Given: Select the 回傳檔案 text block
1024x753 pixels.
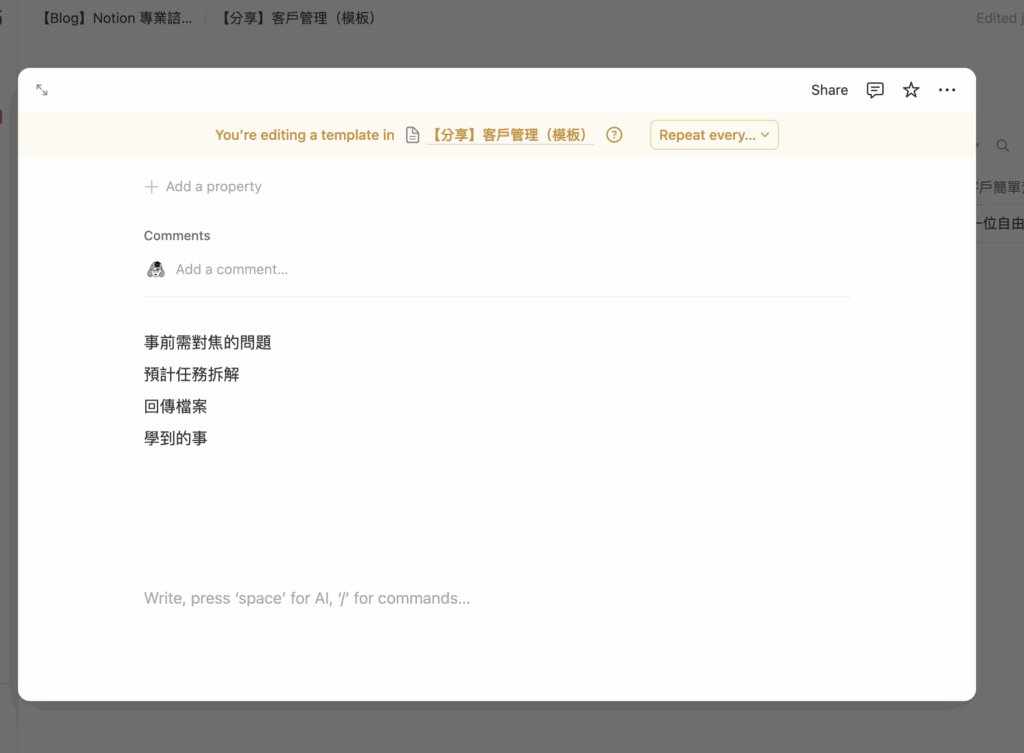Looking at the screenshot, I should tap(176, 406).
